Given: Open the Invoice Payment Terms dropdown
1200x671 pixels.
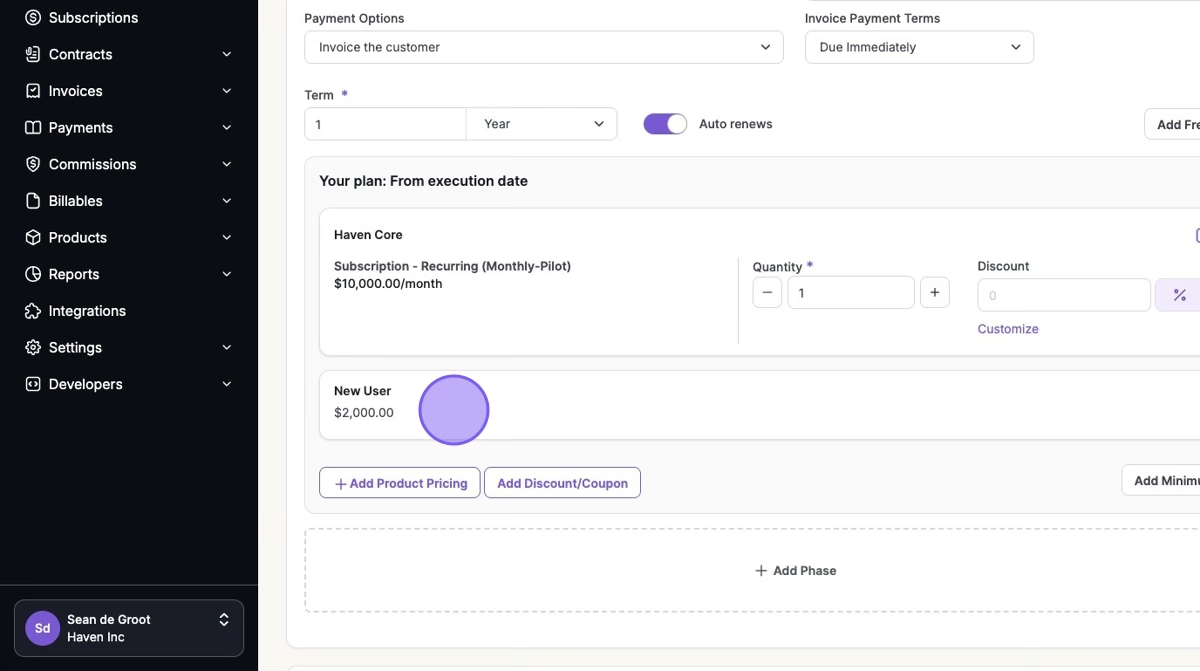Looking at the screenshot, I should (918, 47).
